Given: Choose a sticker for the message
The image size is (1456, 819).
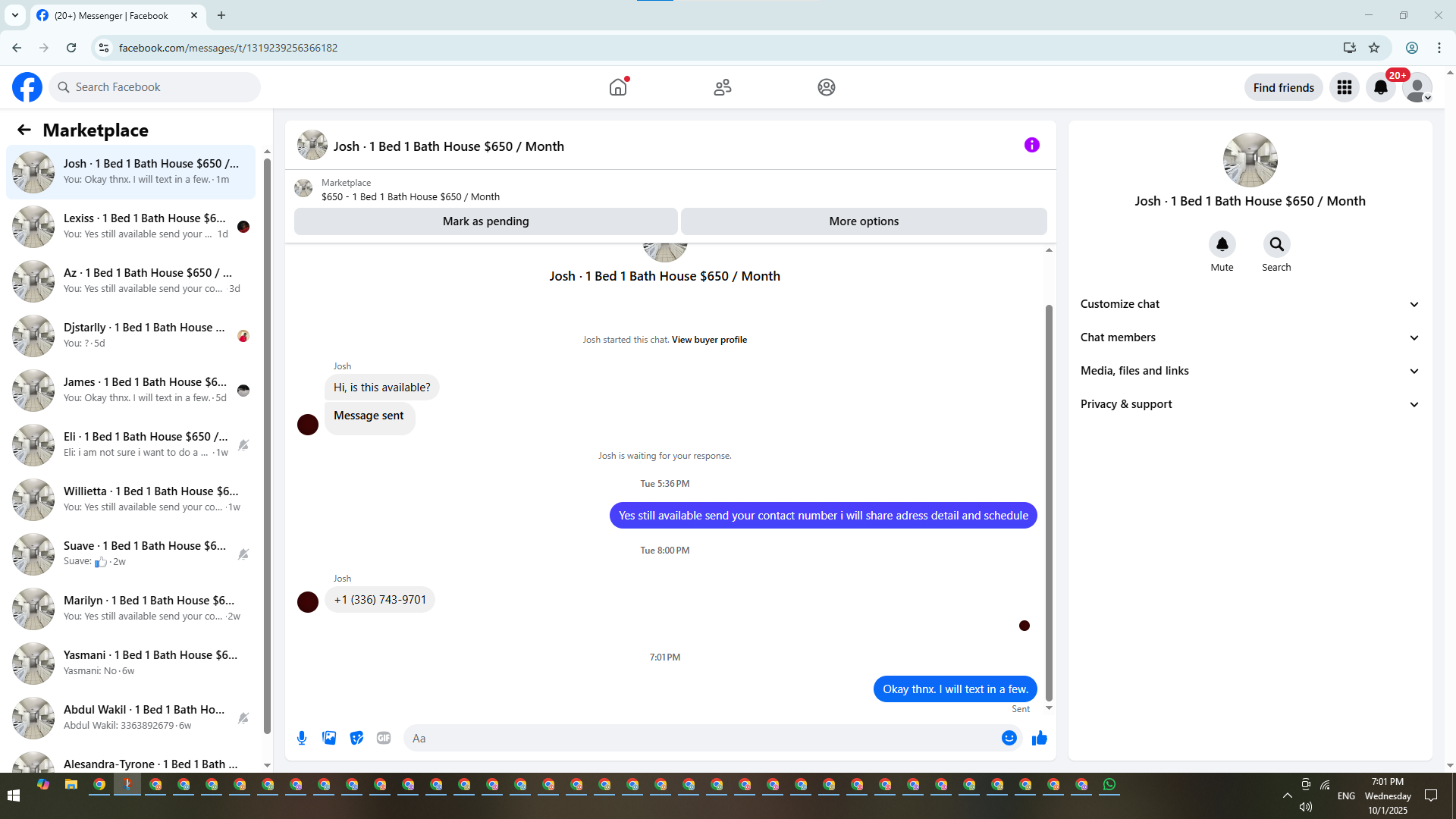Looking at the screenshot, I should [356, 738].
